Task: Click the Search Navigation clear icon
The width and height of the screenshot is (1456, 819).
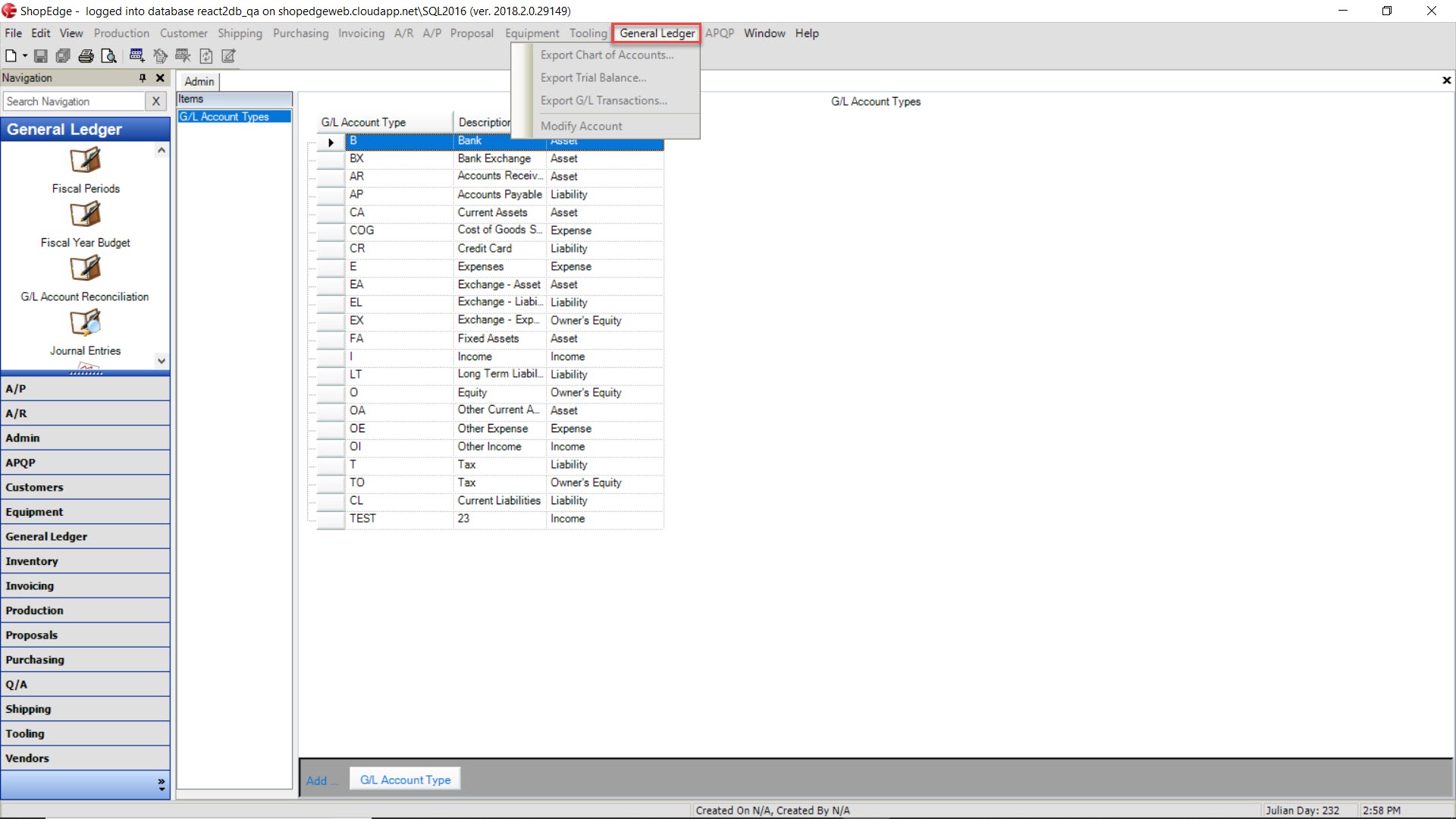Action: click(156, 100)
